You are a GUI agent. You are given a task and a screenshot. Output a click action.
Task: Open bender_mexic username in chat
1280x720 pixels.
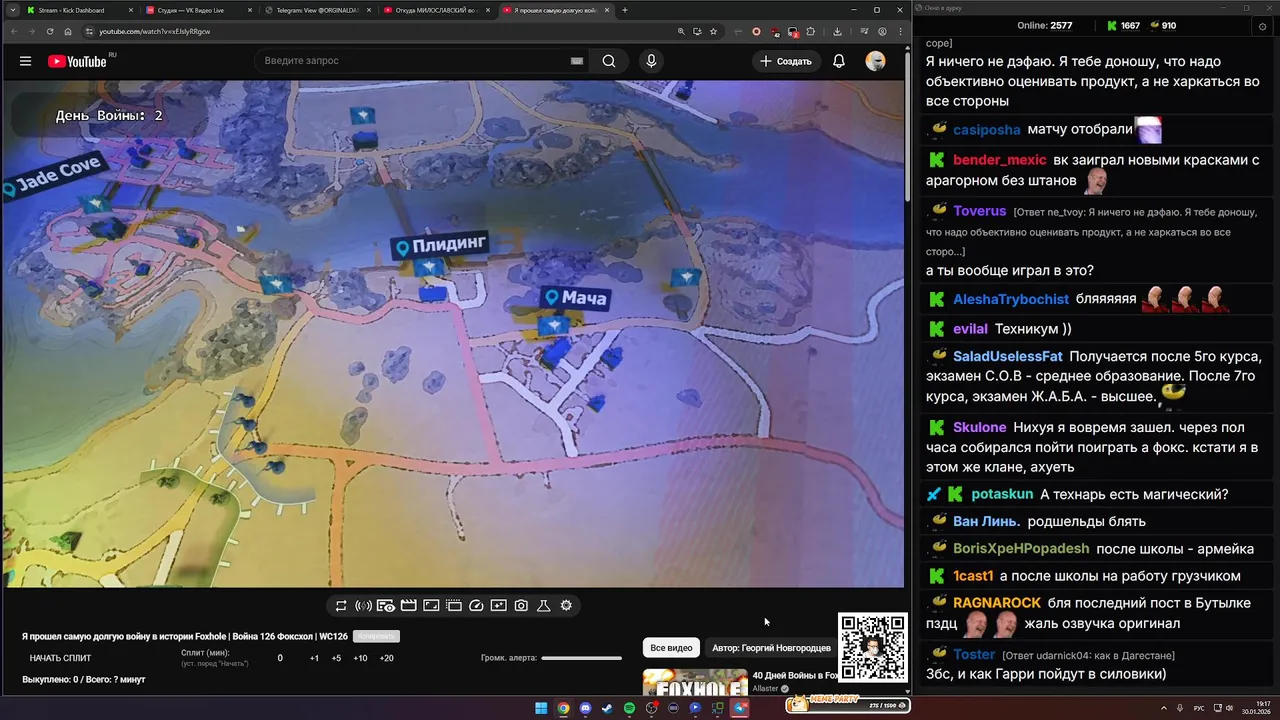pyautogui.click(x=1000, y=160)
